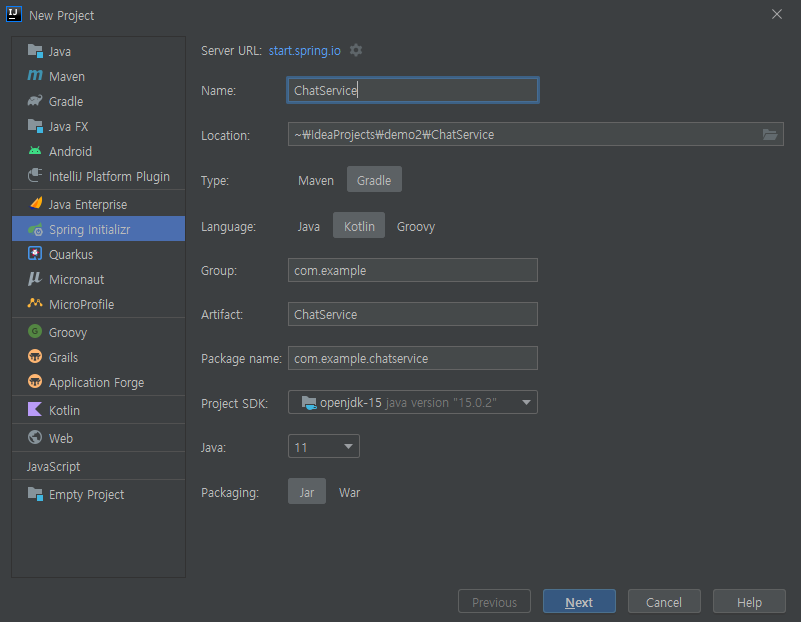
Task: Click the Maven 'm' icon in sidebar
Action: [x=35, y=76]
